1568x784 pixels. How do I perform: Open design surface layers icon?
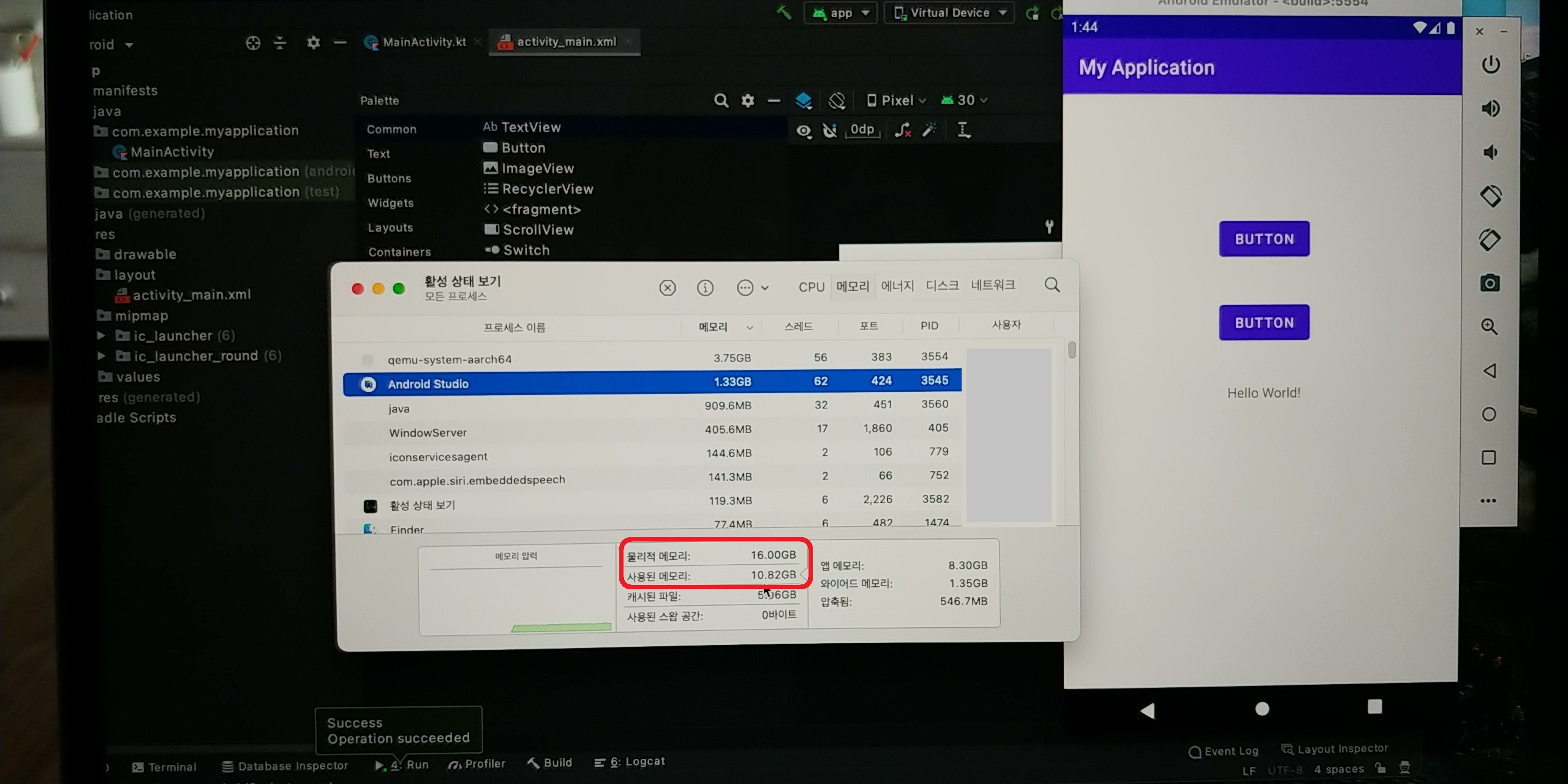(x=804, y=100)
